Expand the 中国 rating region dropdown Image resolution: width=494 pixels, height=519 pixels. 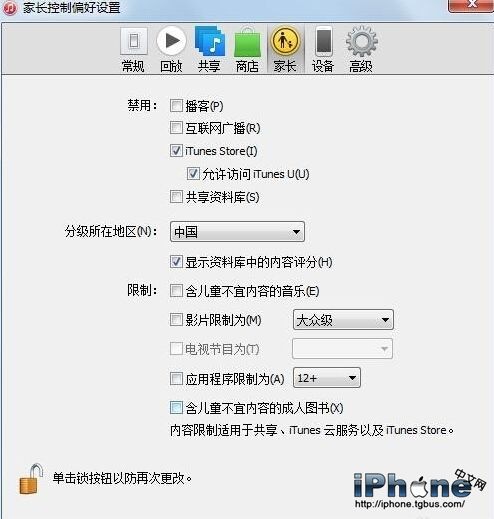(237, 232)
